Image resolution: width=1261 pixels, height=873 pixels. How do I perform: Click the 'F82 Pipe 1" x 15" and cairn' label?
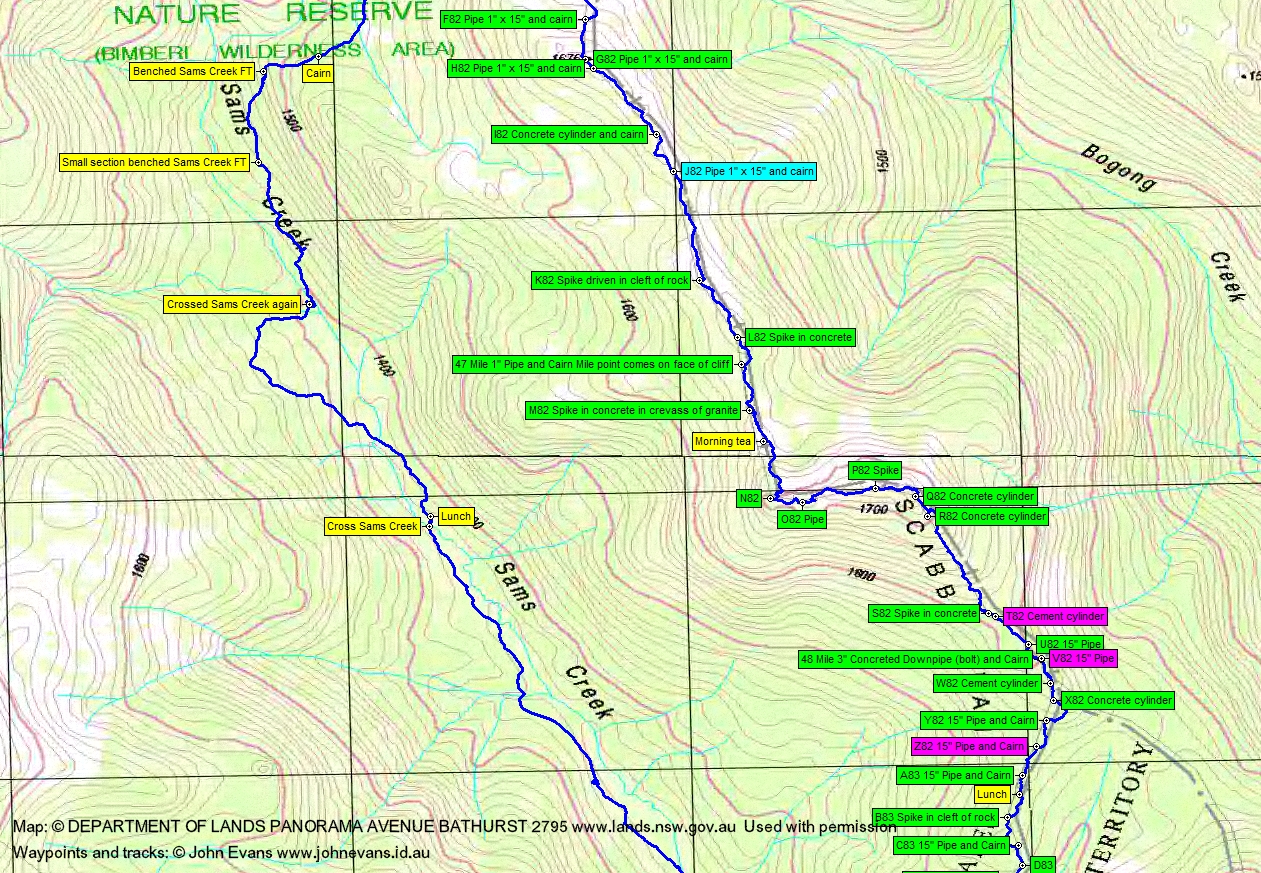click(507, 19)
